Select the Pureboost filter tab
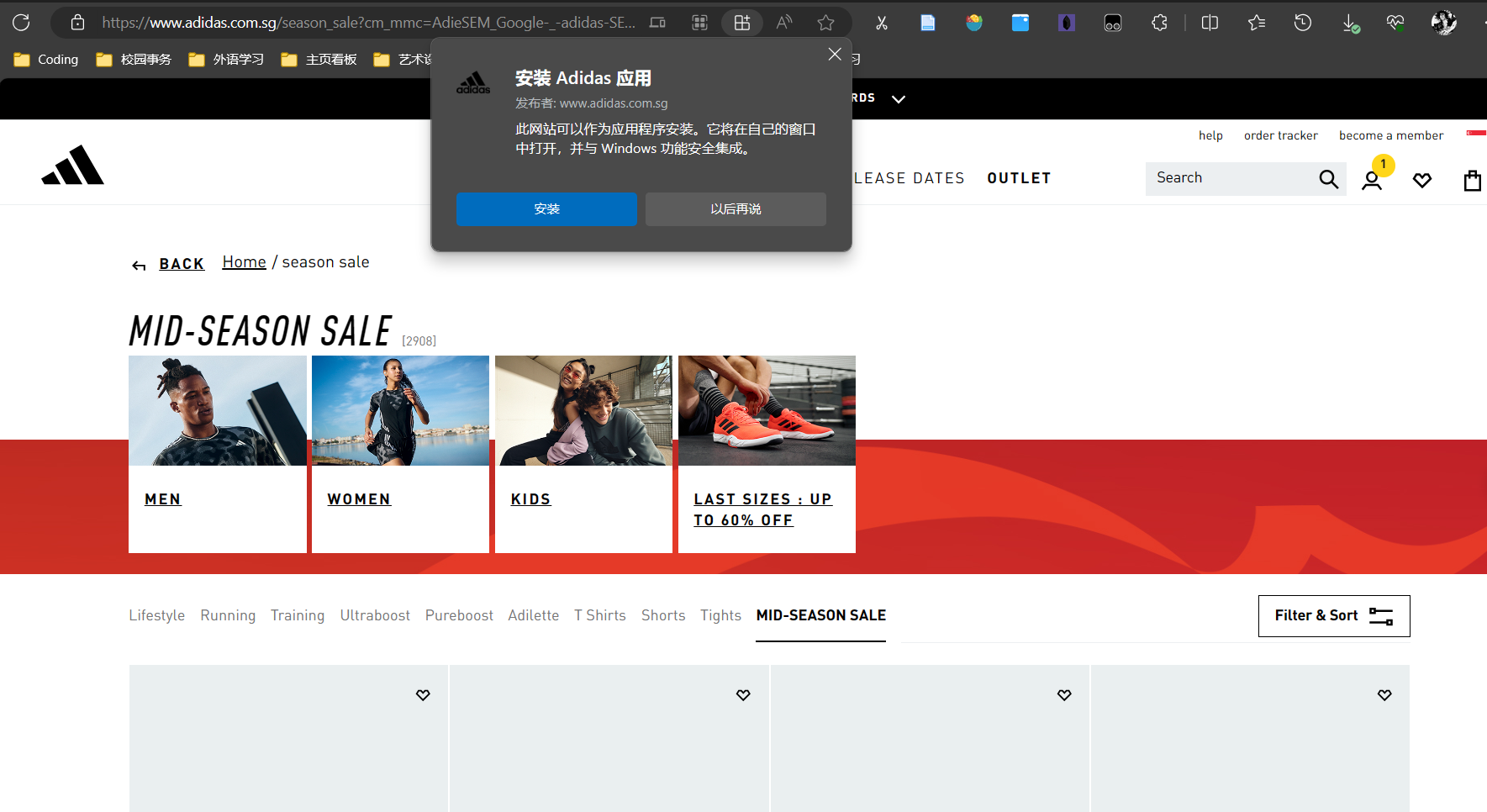This screenshot has width=1487, height=812. (459, 615)
